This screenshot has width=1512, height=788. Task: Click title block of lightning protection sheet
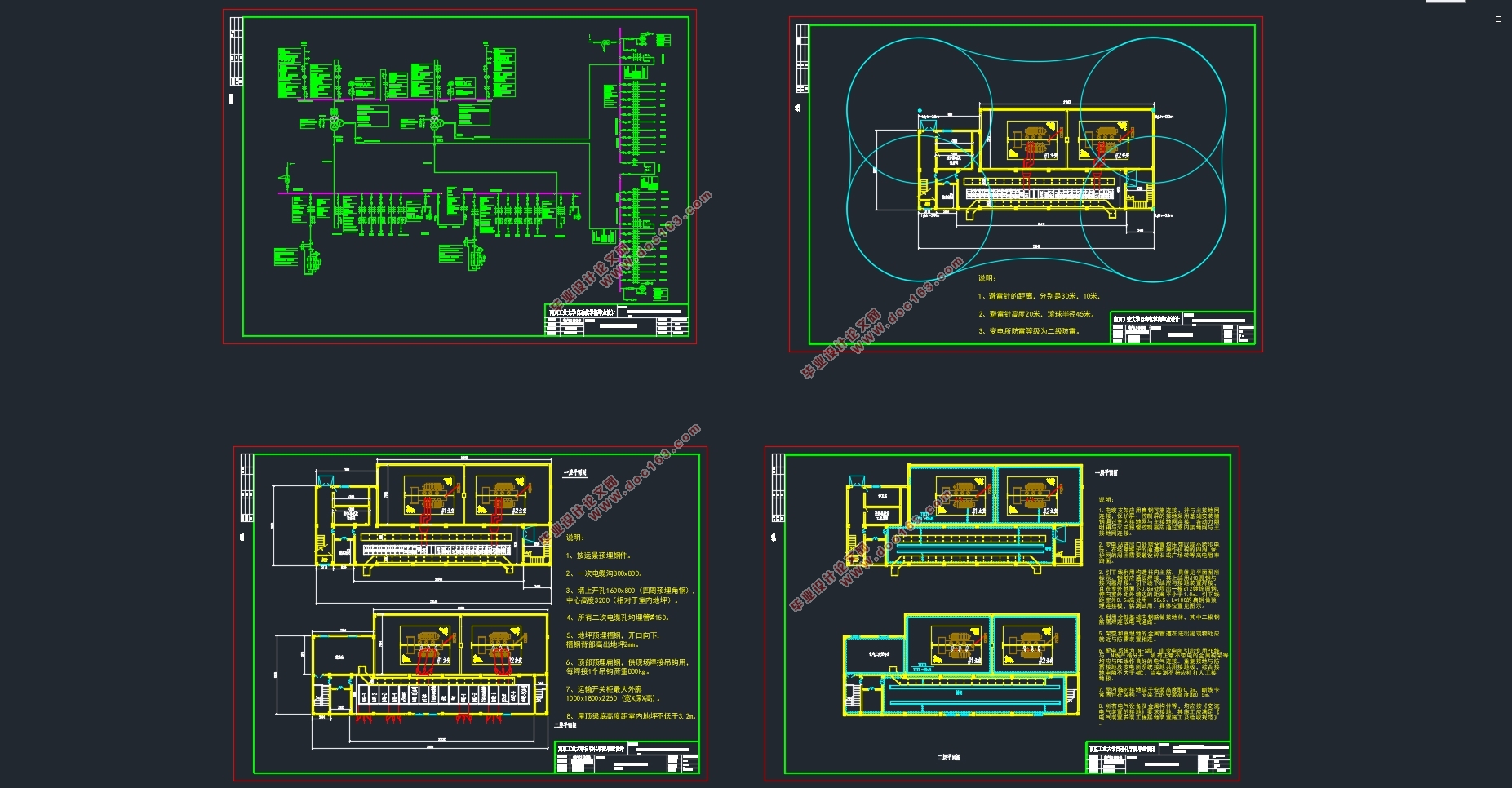click(x=1182, y=328)
